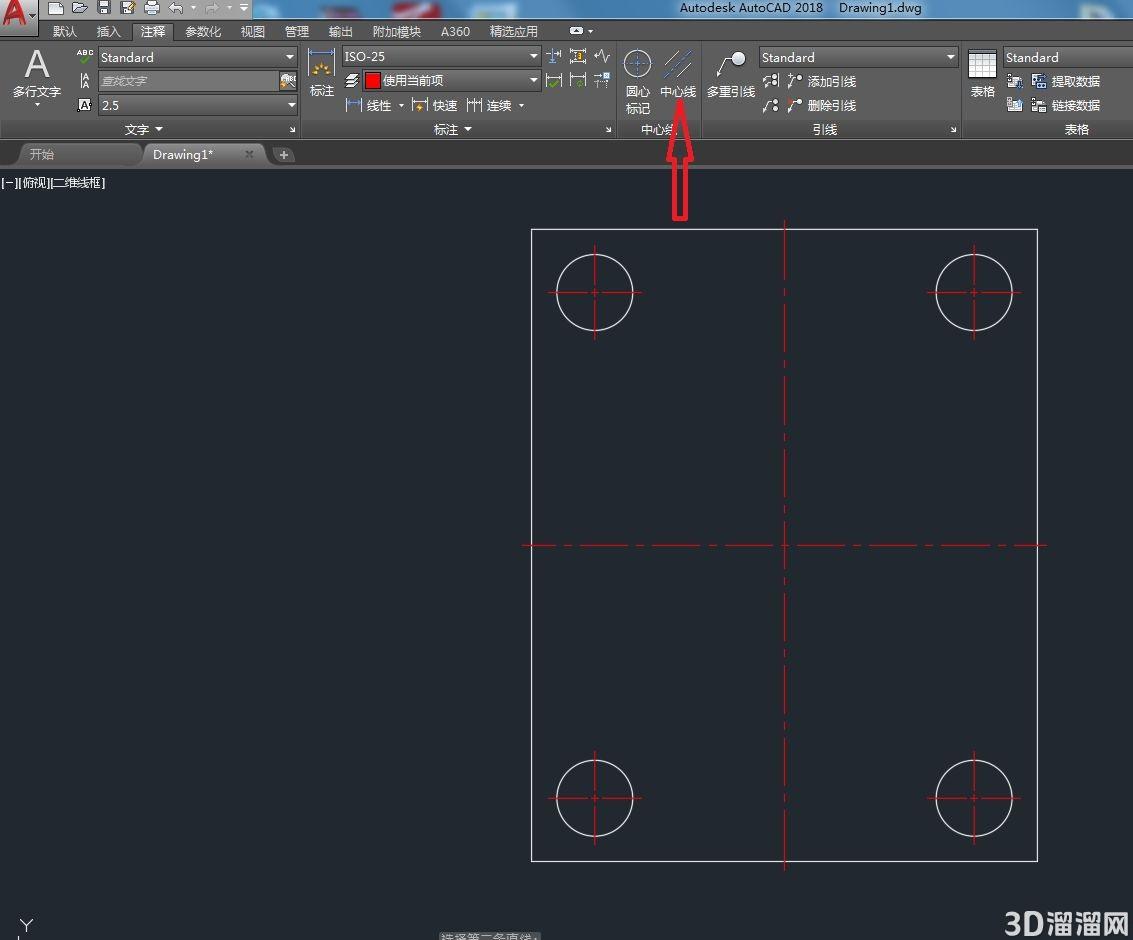Expand the 连续 dimension options arrow
Viewport: 1133px width, 940px height.
tap(522, 105)
